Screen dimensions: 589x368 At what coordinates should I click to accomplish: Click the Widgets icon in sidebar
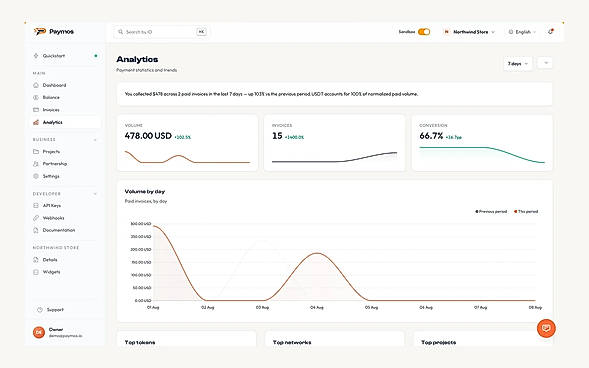coord(36,272)
